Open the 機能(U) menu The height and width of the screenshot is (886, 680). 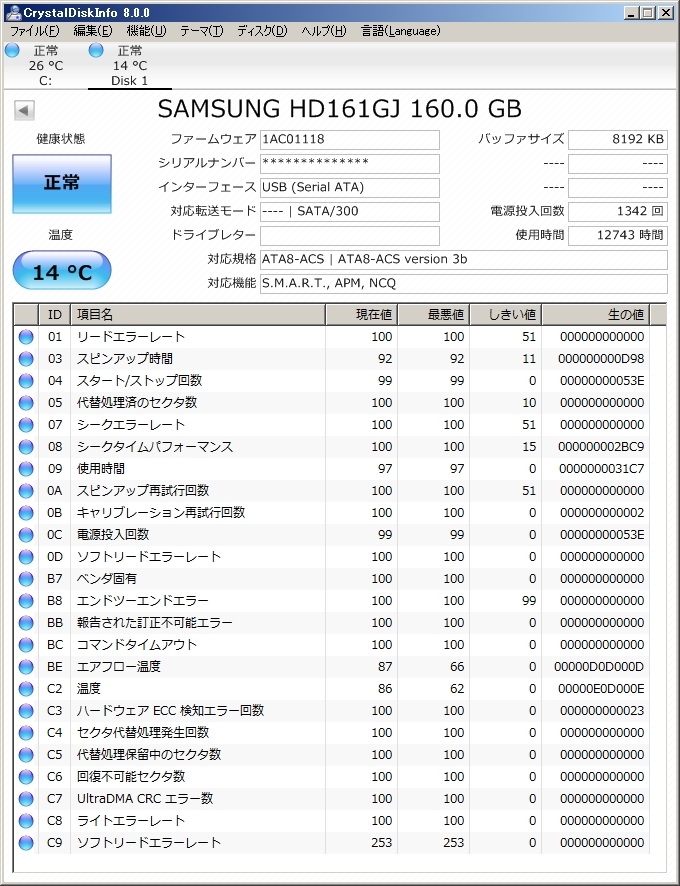click(x=146, y=31)
